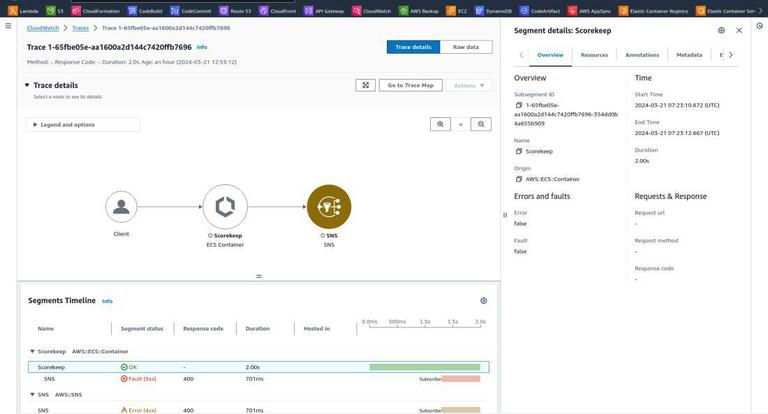Viewport: 768px width, 414px height.
Task: Open segment details panel settings gear
Action: 721,30
